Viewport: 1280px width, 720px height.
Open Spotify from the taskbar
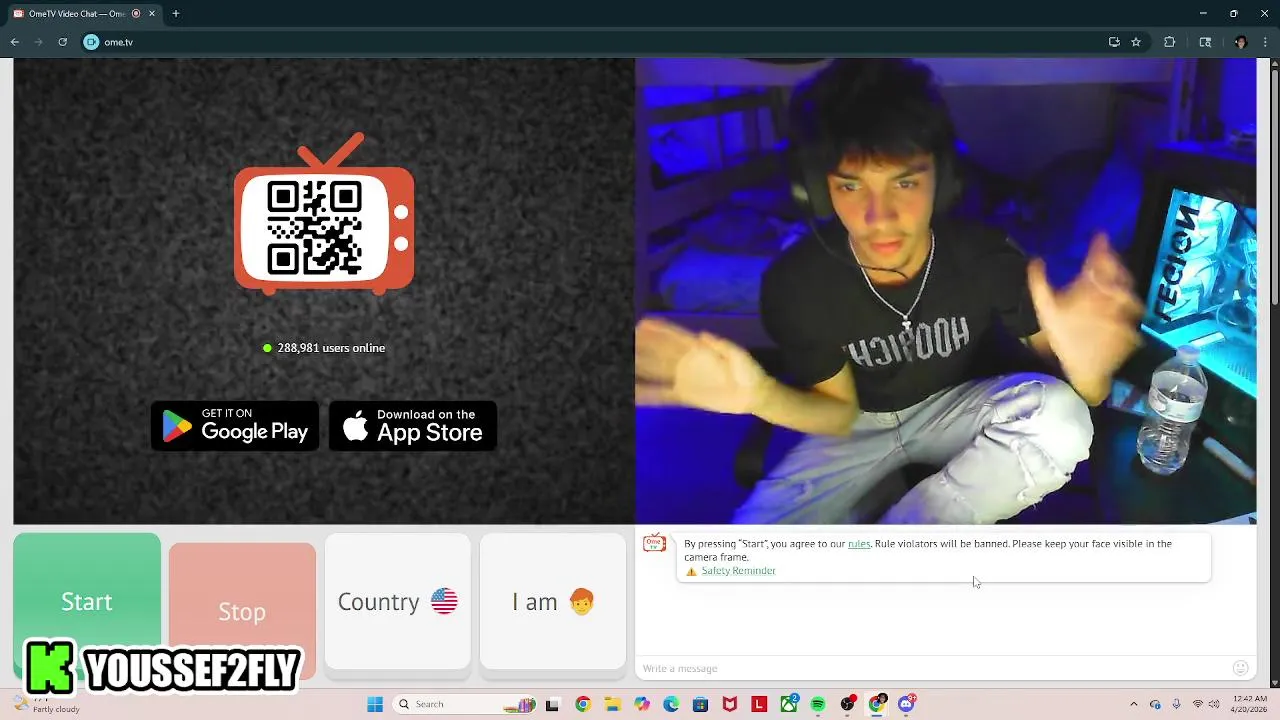pos(818,704)
